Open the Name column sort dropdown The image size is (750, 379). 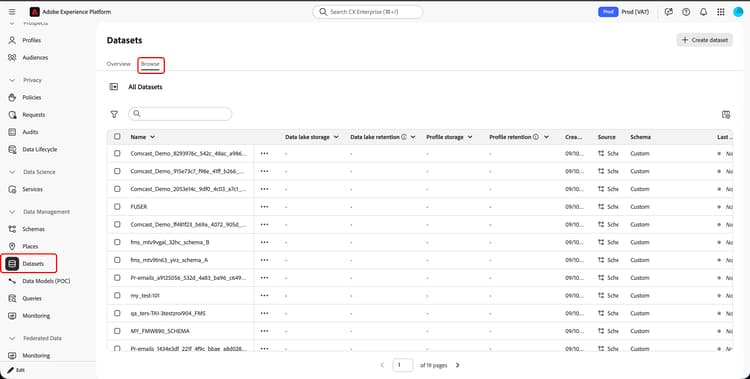(x=152, y=137)
